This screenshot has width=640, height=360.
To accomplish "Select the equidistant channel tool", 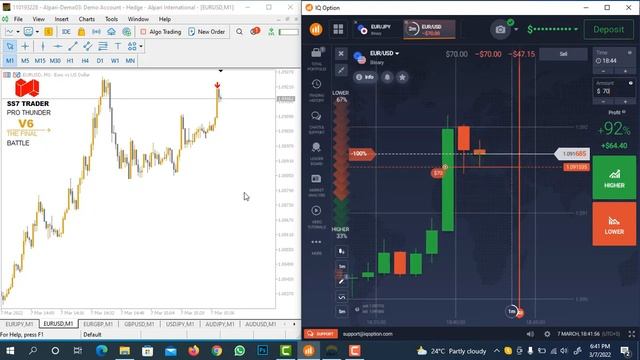I will click(87, 46).
